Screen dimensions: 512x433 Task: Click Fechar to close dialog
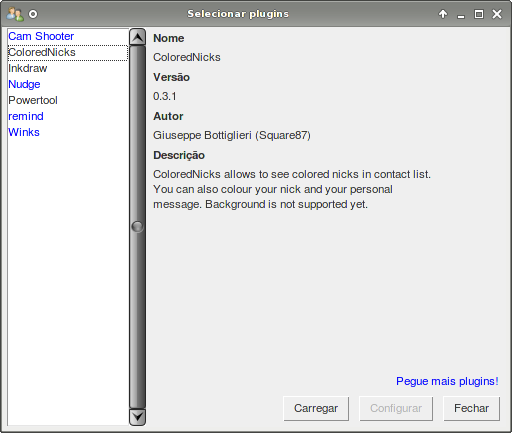(x=471, y=408)
